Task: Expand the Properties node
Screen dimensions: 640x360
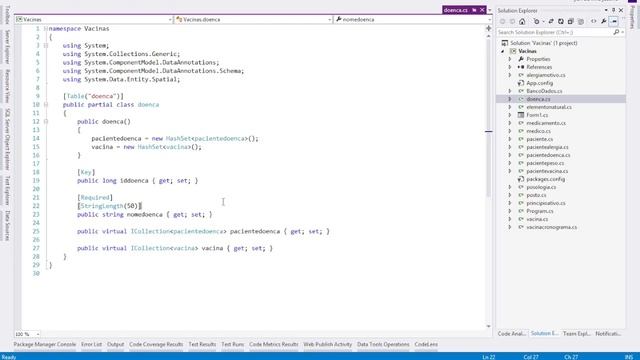Action: point(510,59)
